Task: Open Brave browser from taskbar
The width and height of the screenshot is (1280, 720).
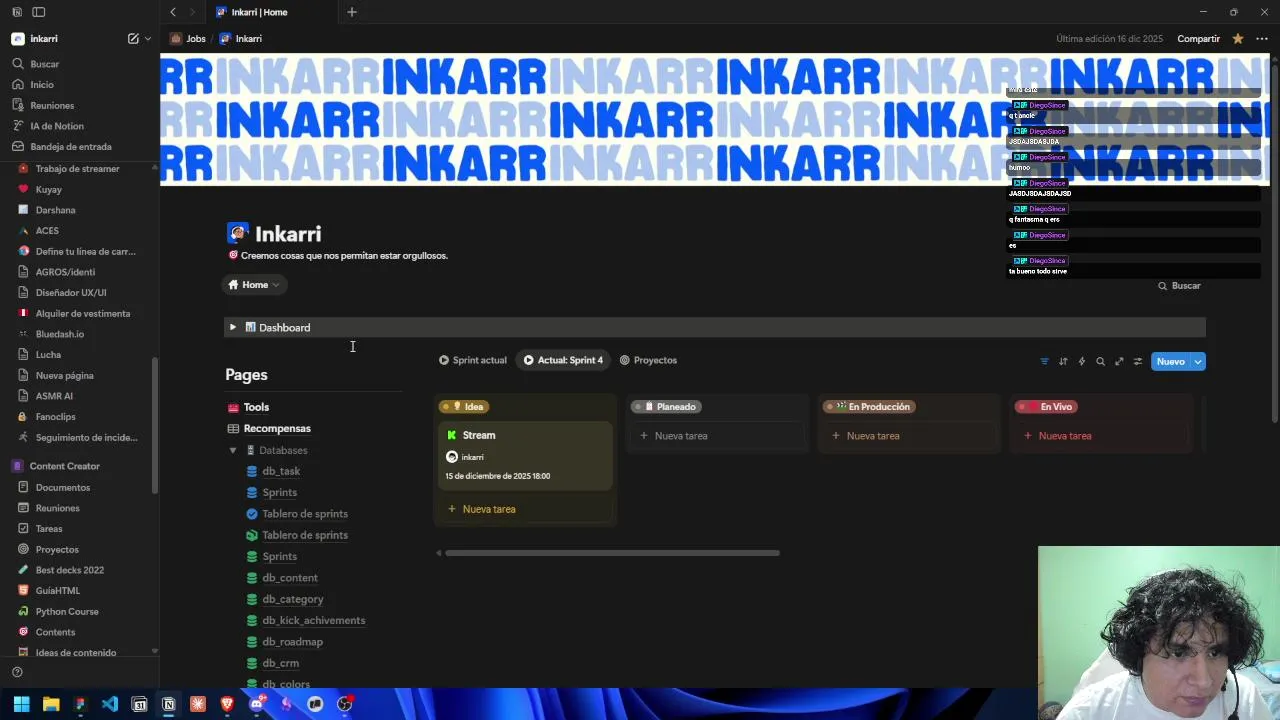Action: [227, 704]
